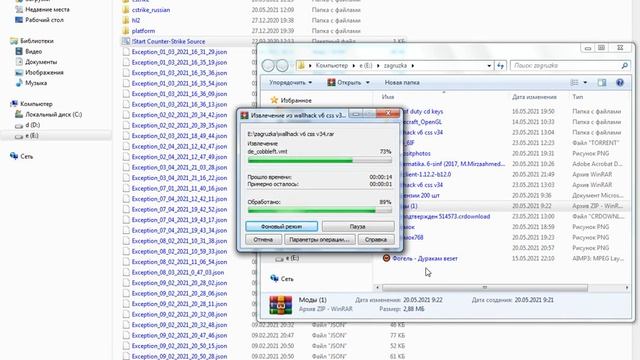Toggle the preview pane icon
This screenshot has width=640, height=360.
[602, 82]
